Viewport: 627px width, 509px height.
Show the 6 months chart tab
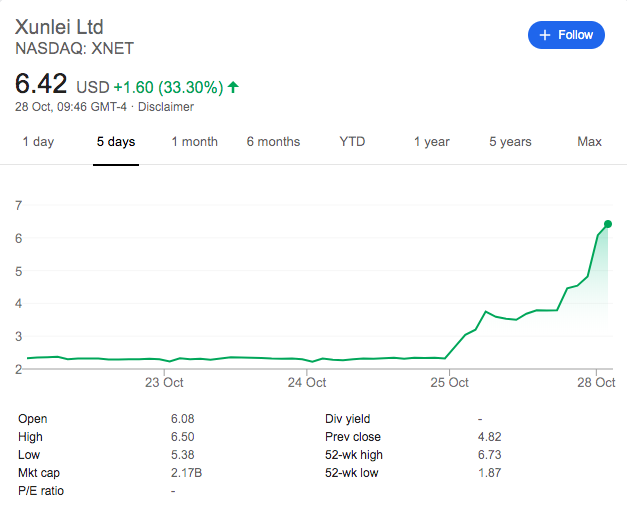pyautogui.click(x=273, y=142)
